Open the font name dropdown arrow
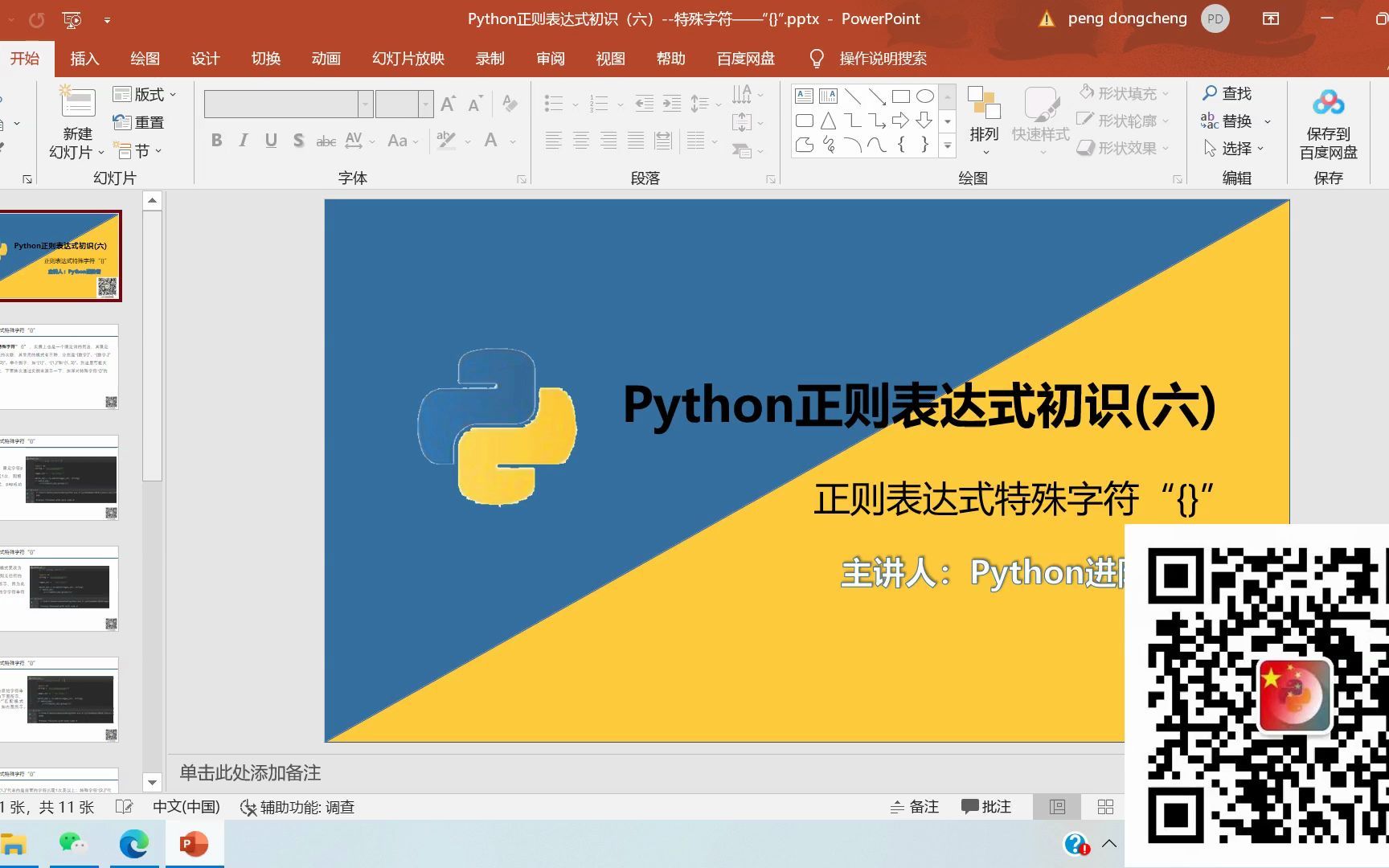Image resolution: width=1389 pixels, height=868 pixels. point(366,104)
